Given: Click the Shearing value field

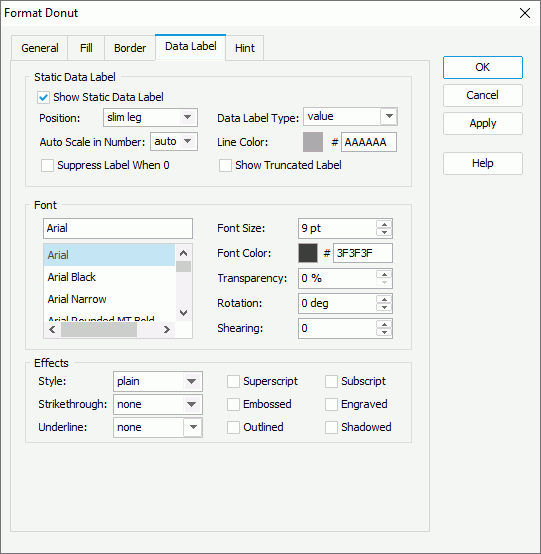Looking at the screenshot, I should click(x=337, y=328).
